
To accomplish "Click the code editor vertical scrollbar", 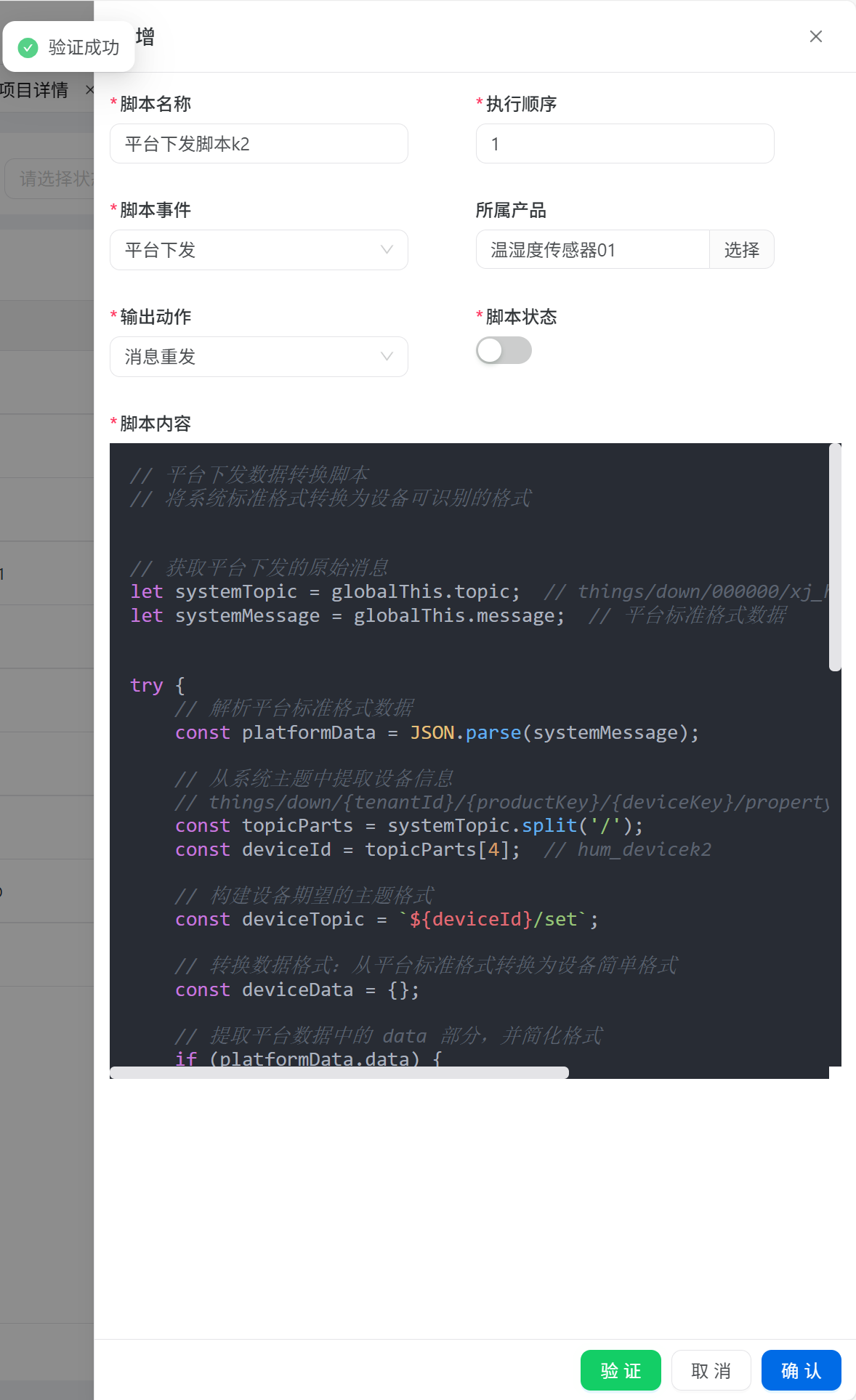I will [835, 557].
